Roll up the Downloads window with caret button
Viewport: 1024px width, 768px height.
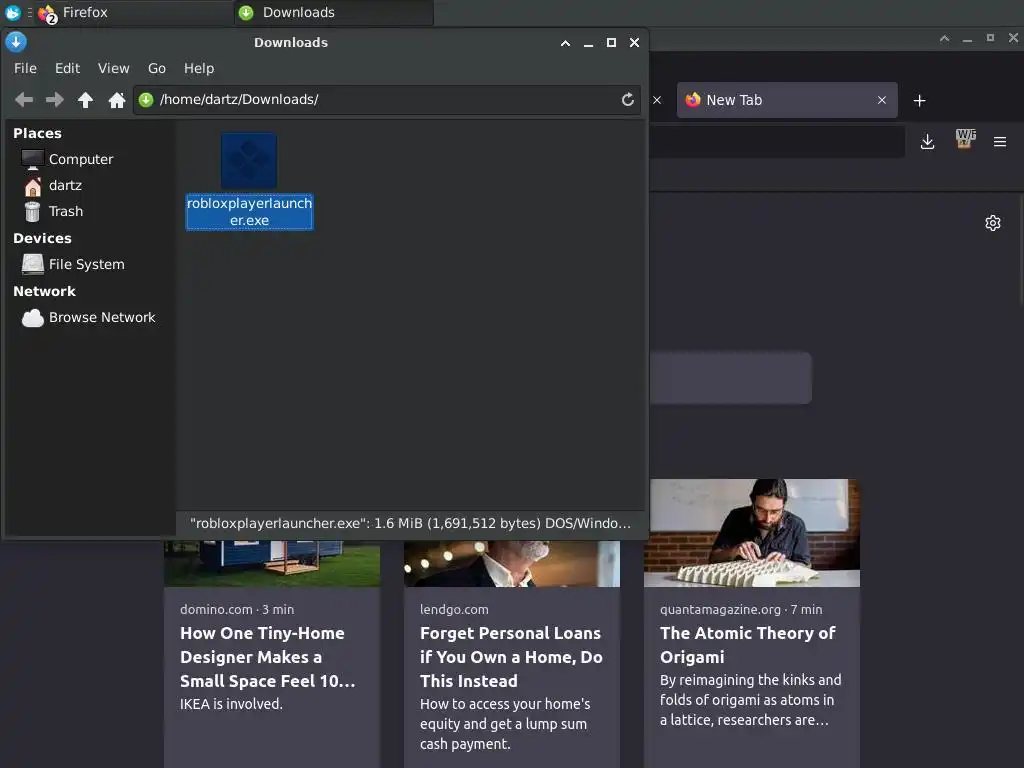[x=566, y=42]
